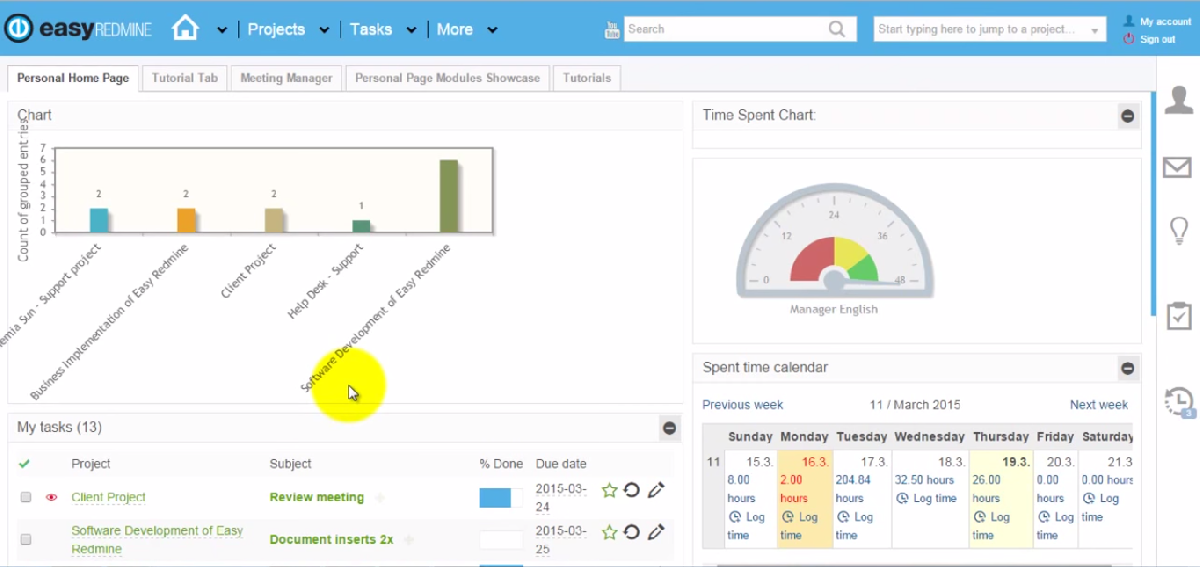Screen dimensions: 1200x567
Task: Open Software Development of Easy Redmine project link
Action: tap(157, 540)
